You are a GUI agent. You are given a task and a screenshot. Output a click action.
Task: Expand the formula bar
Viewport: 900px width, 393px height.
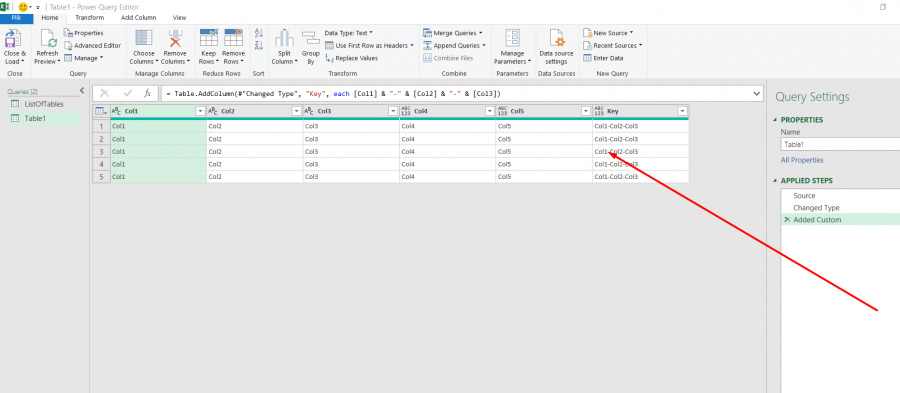tap(756, 93)
